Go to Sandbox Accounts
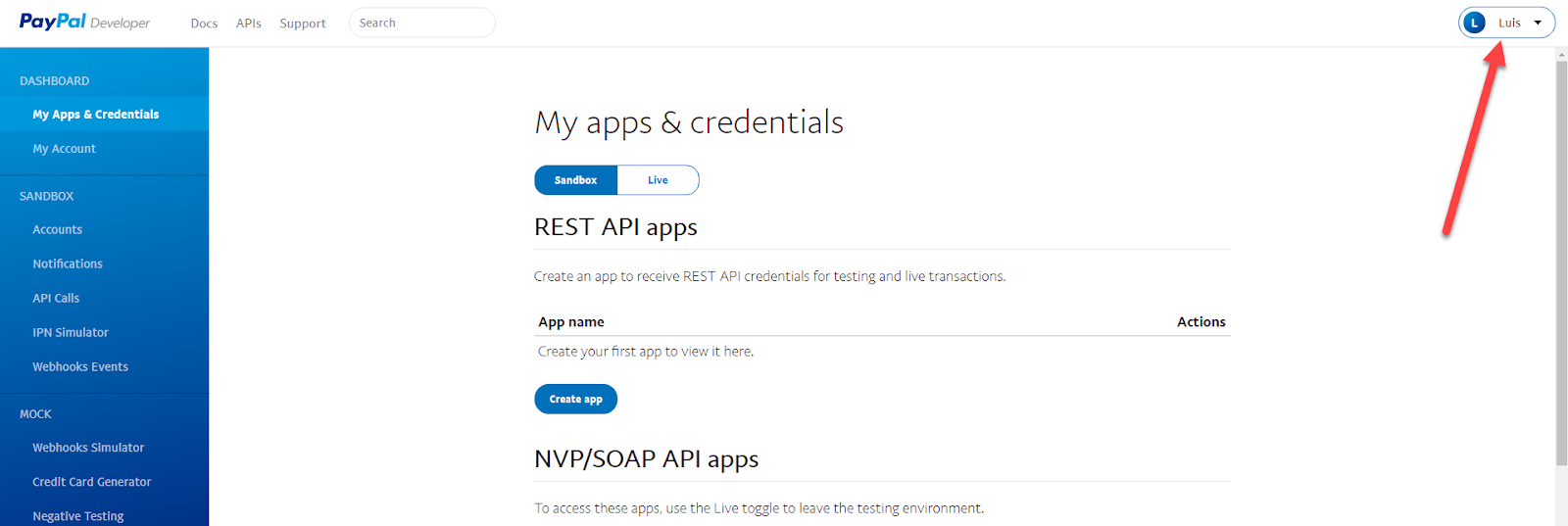The image size is (1568, 526). click(x=58, y=230)
